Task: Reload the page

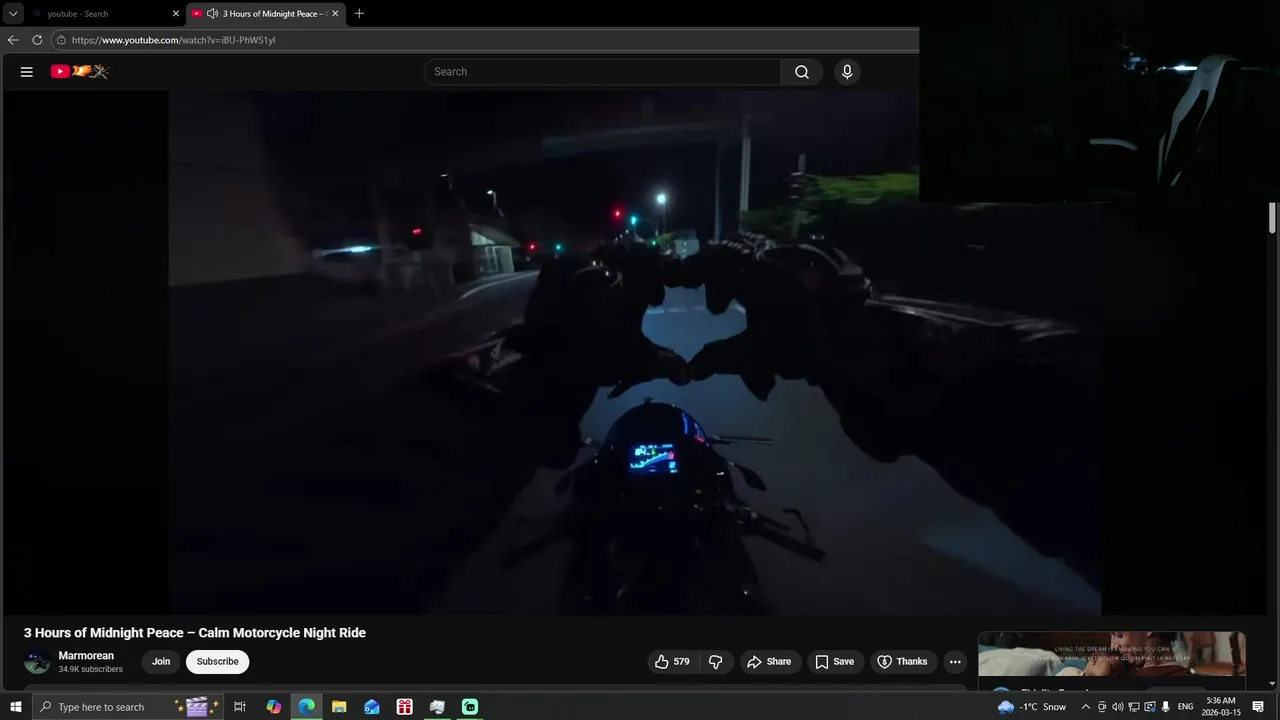Action: (x=37, y=40)
